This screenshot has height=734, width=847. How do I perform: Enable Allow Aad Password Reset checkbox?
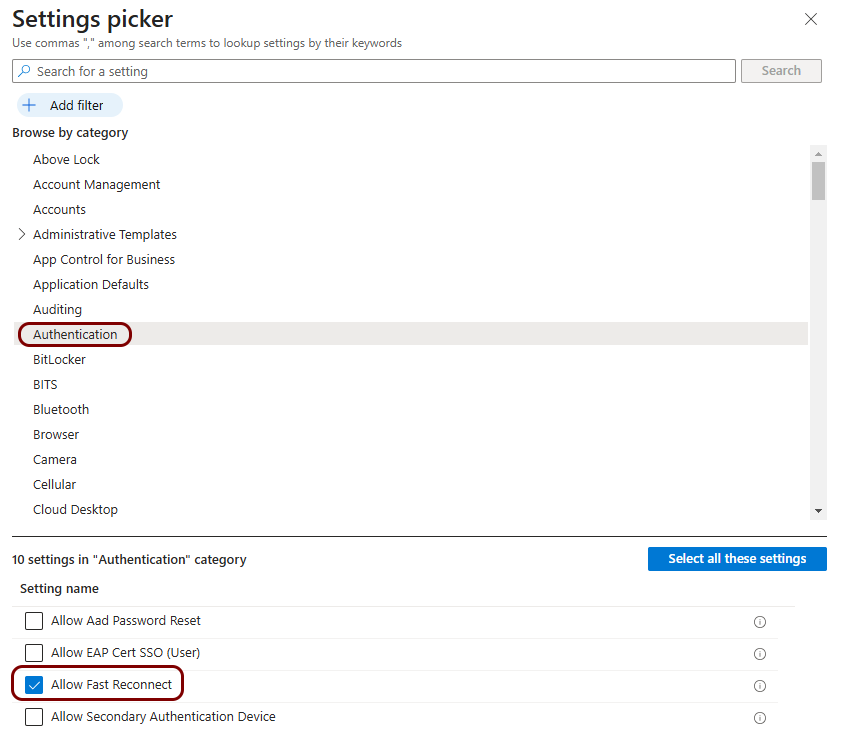pos(34,621)
